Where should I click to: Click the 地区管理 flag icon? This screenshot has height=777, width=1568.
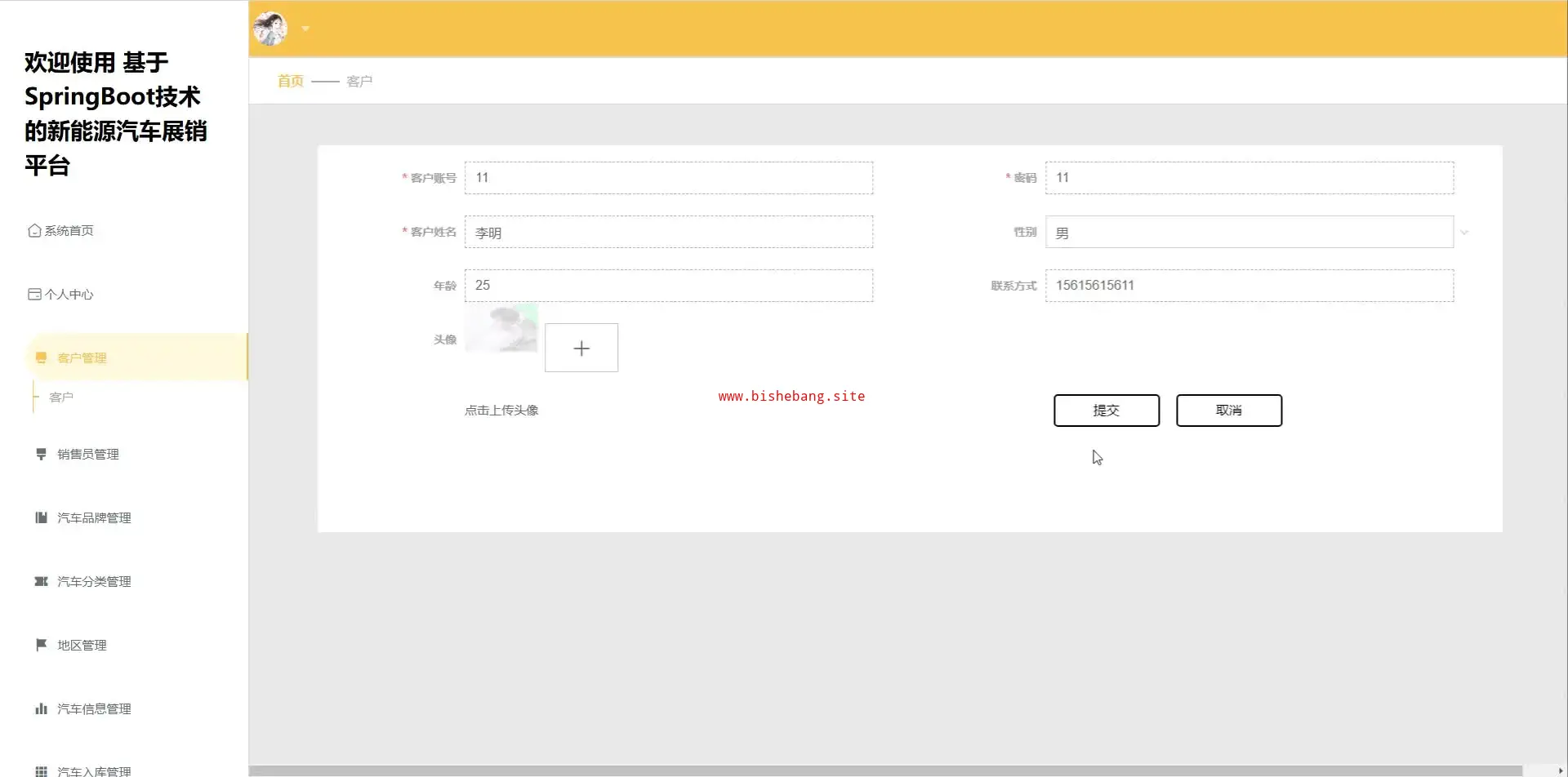(41, 645)
